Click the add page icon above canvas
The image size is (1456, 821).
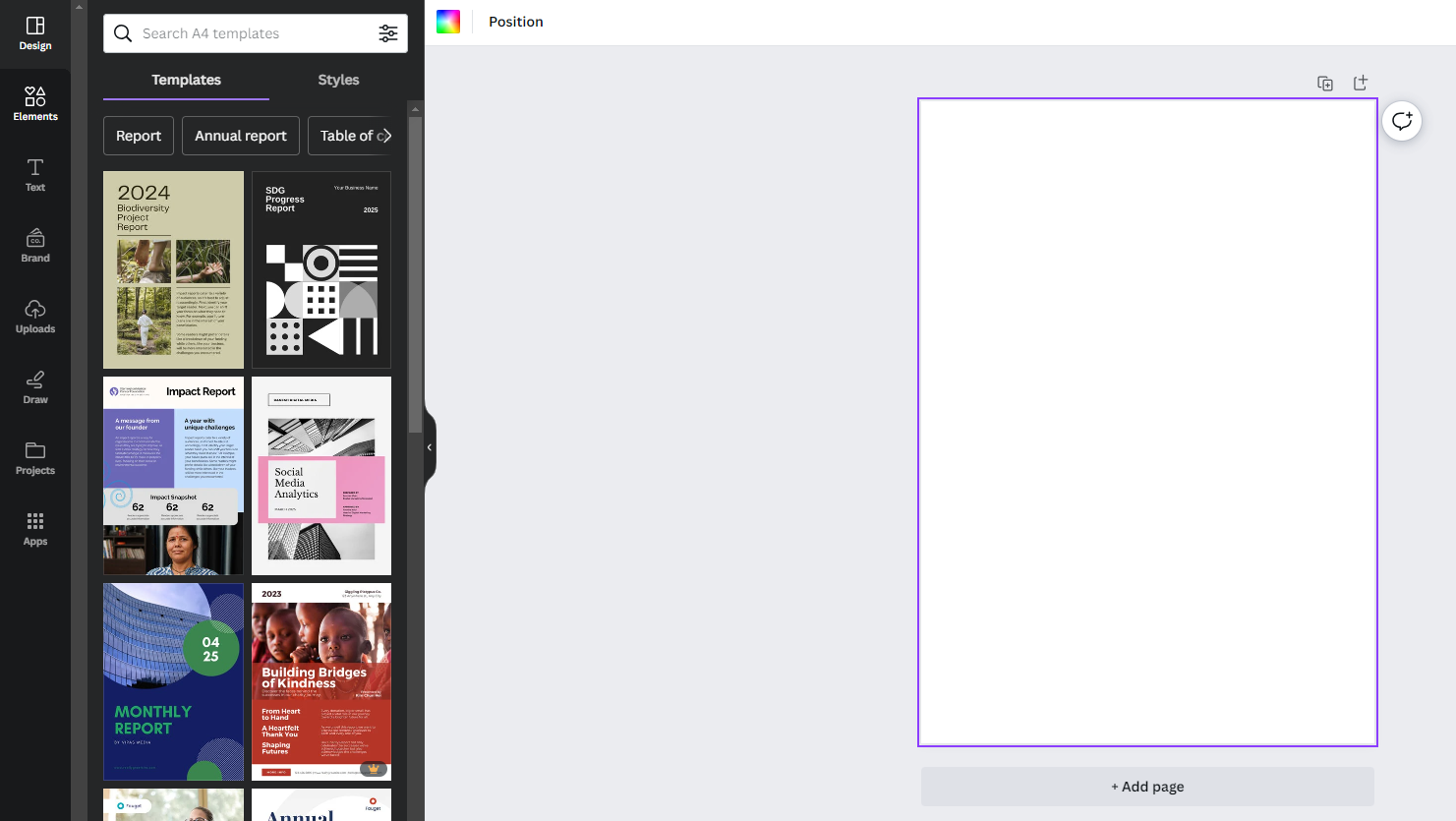coord(1361,84)
